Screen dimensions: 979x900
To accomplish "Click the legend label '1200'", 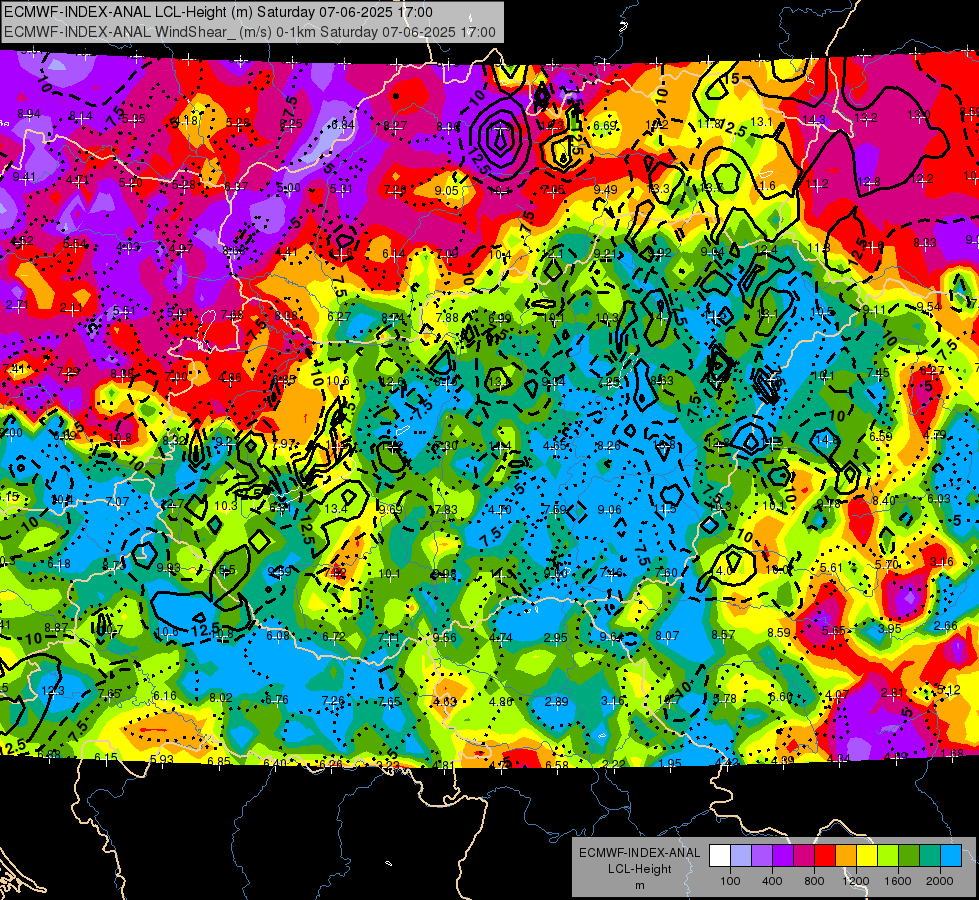I will [x=856, y=881].
